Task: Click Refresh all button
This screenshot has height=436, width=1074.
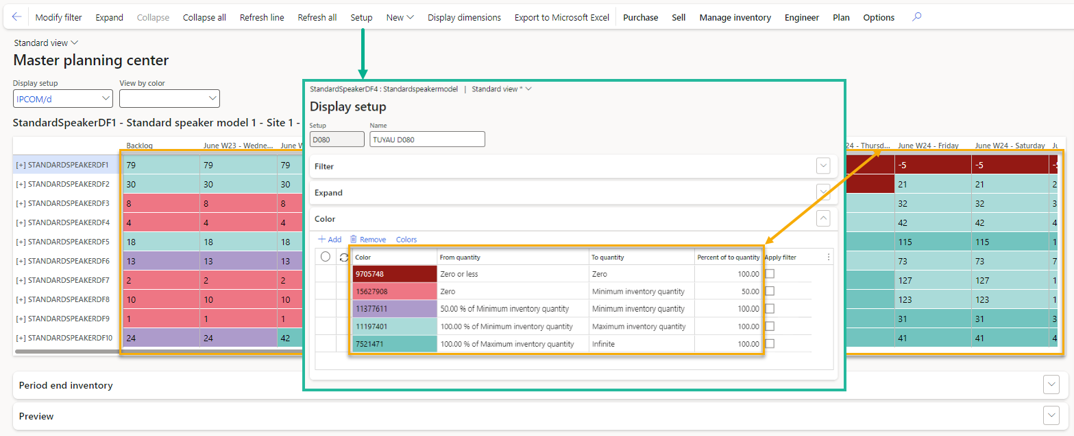Action: [317, 18]
